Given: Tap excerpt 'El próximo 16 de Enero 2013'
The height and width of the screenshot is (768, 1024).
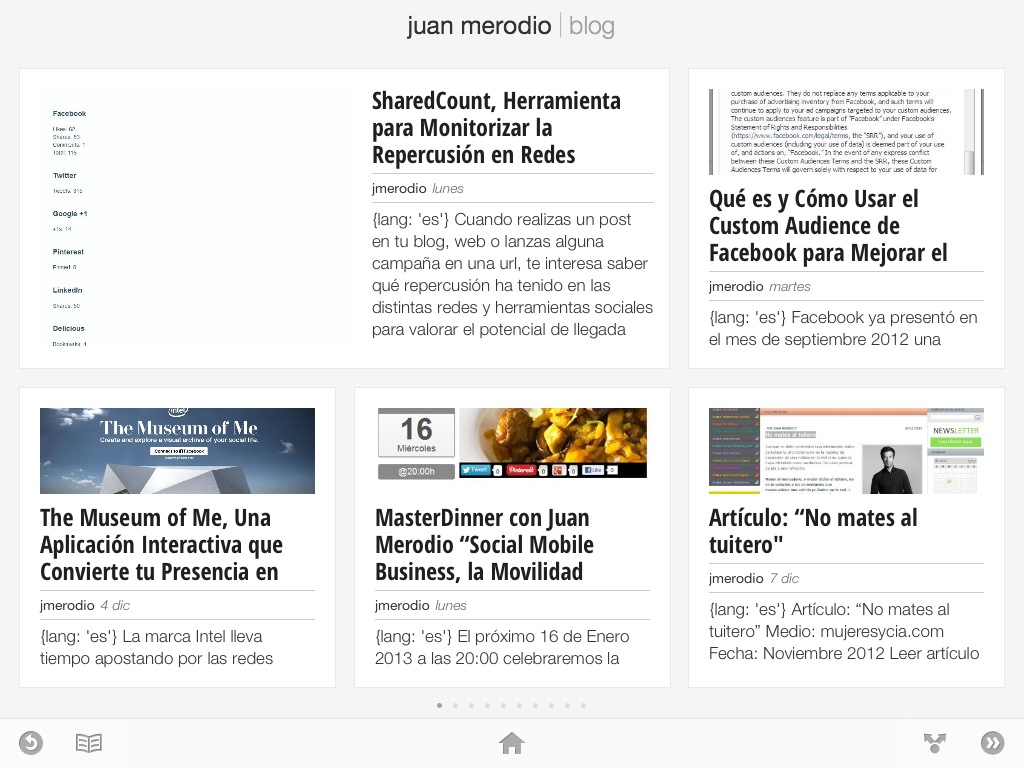Looking at the screenshot, I should coord(502,647).
